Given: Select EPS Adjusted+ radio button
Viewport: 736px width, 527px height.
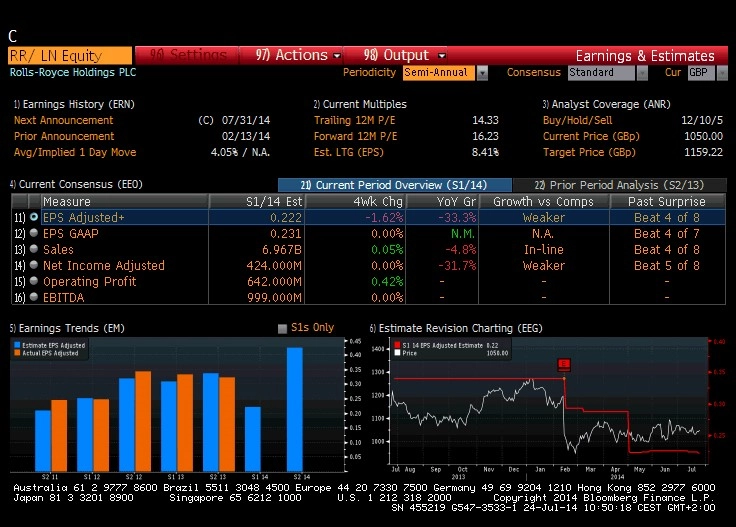Looking at the screenshot, I should pyautogui.click(x=34, y=217).
